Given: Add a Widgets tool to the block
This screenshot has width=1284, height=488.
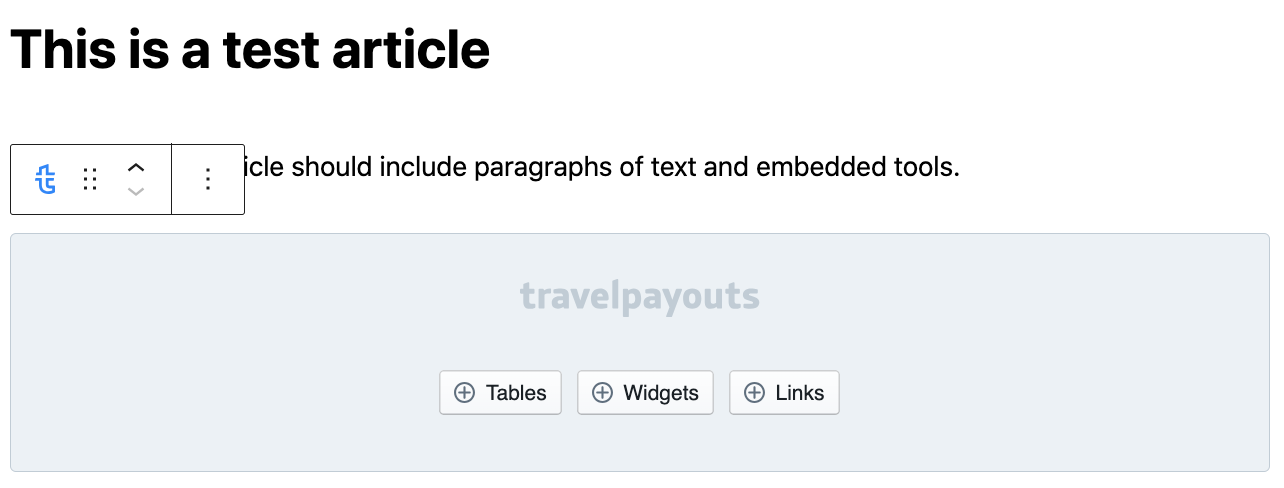Looking at the screenshot, I should tap(645, 393).
